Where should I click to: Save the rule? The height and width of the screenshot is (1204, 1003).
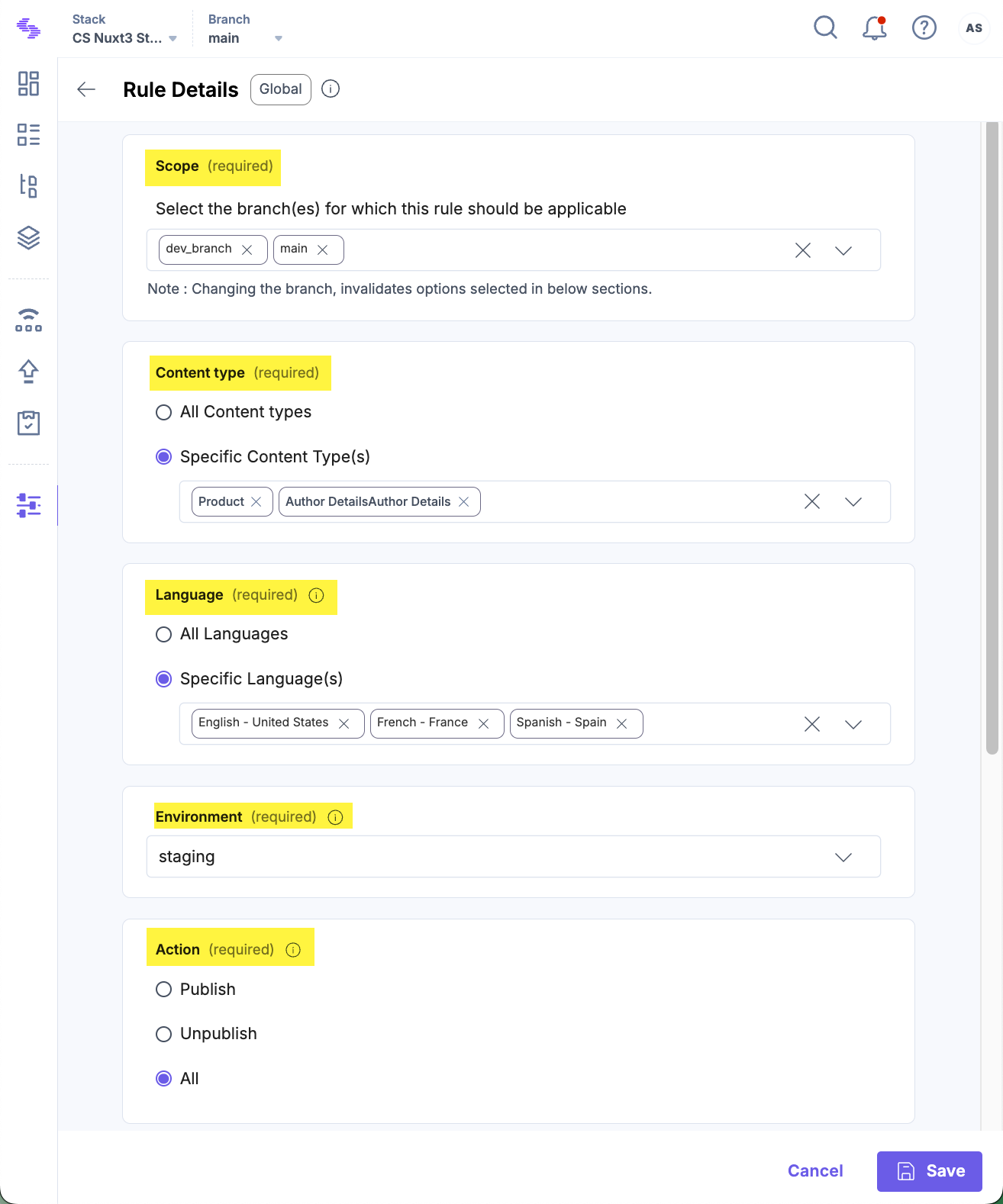click(x=930, y=1171)
